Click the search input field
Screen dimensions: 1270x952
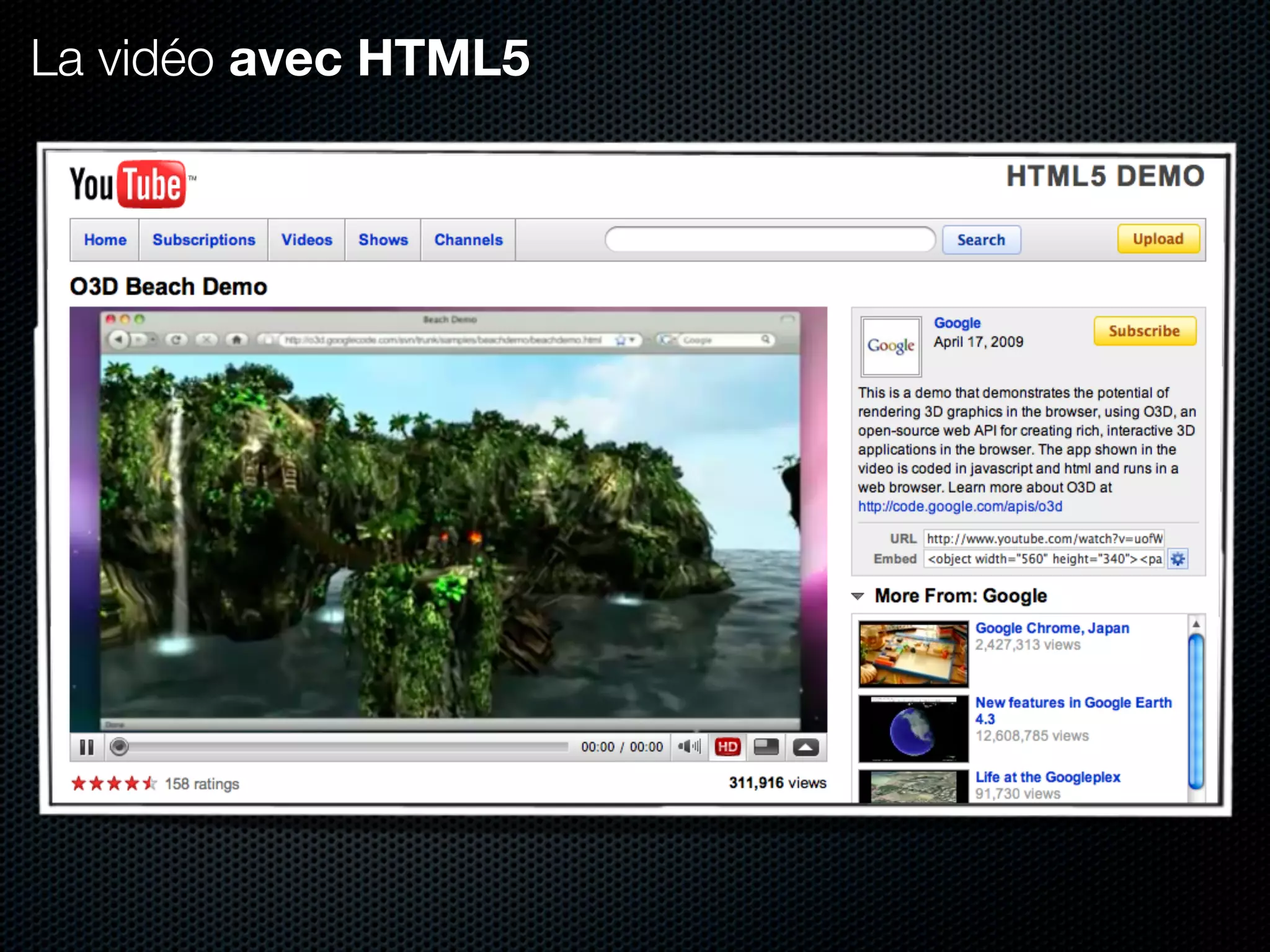point(770,239)
